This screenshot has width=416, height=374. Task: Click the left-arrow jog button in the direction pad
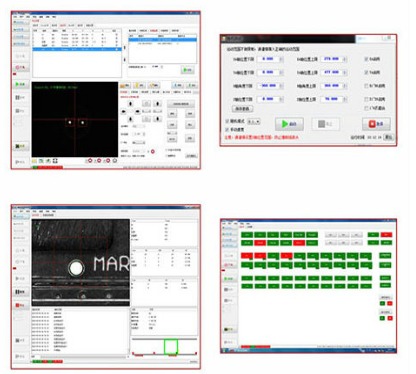pyautogui.click(x=124, y=111)
